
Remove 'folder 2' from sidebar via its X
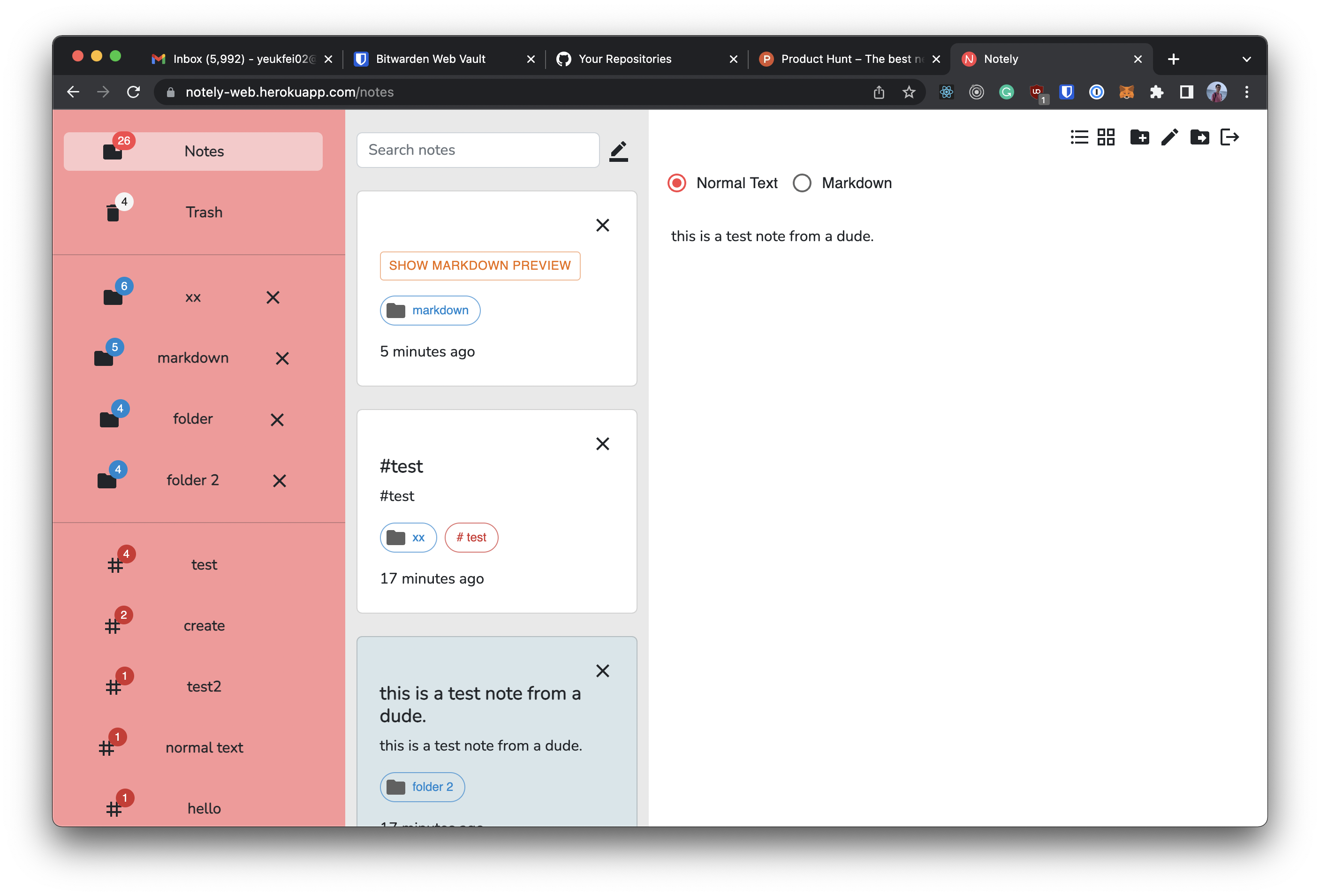[x=280, y=481]
